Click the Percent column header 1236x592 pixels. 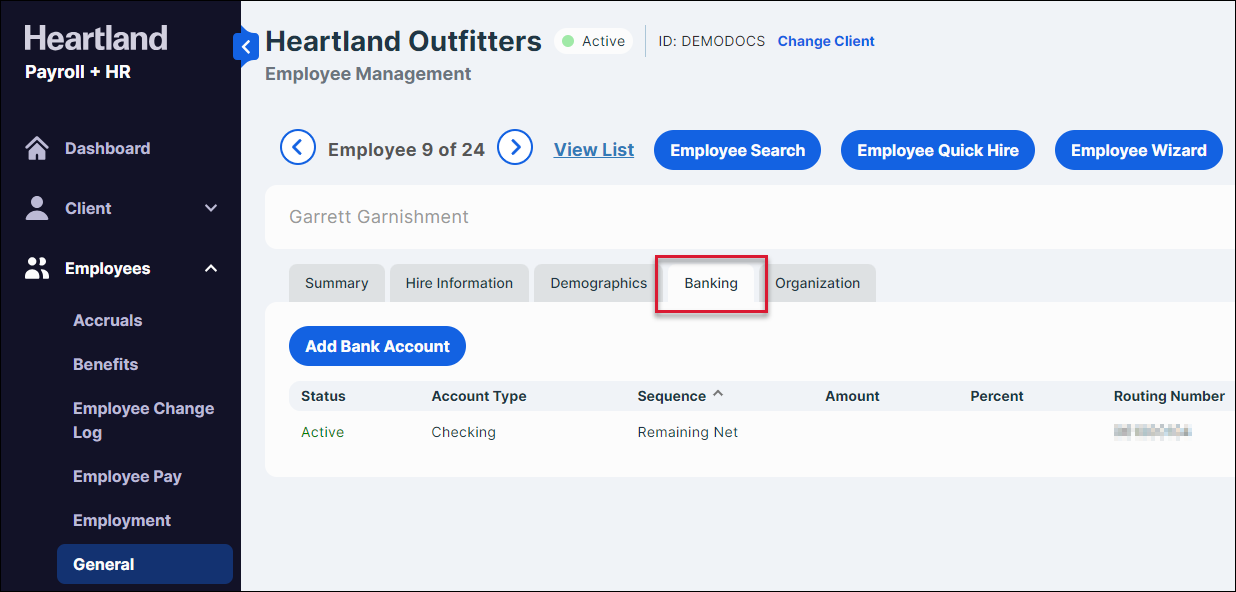pos(997,396)
